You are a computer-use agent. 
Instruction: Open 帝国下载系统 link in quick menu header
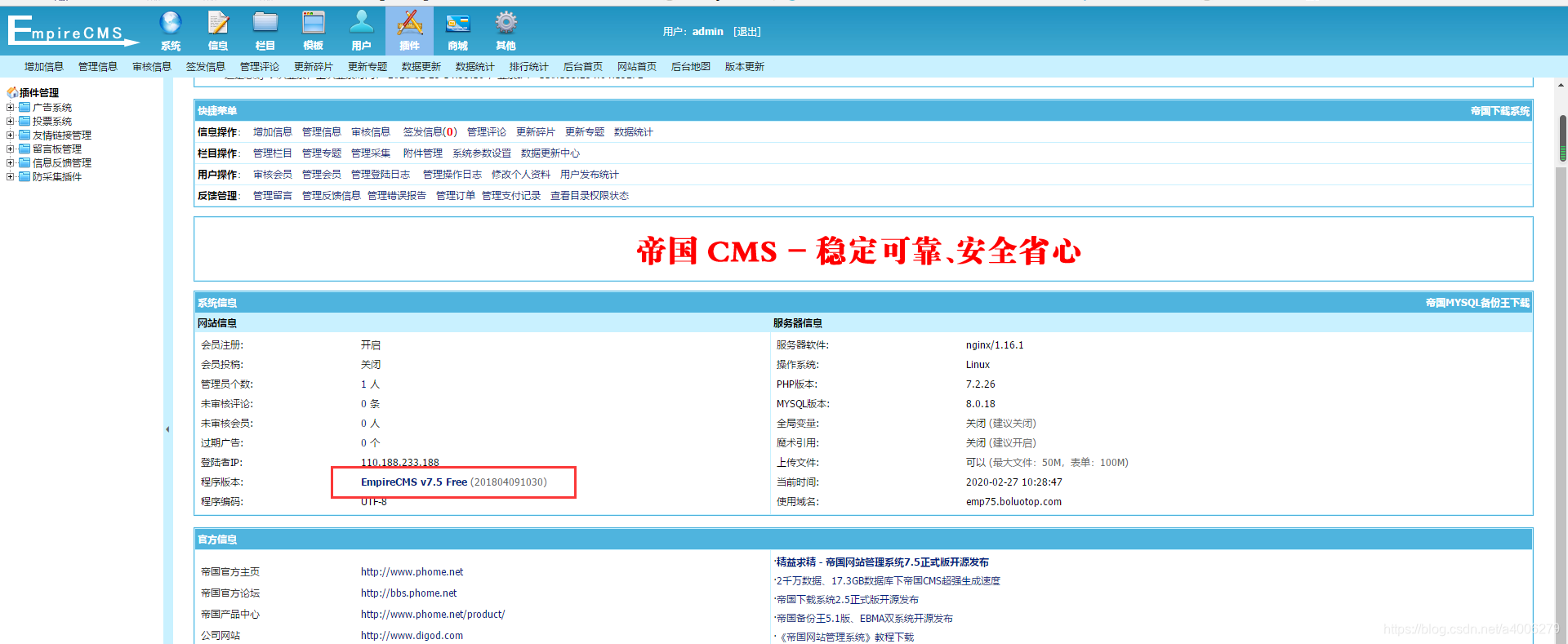1500,111
